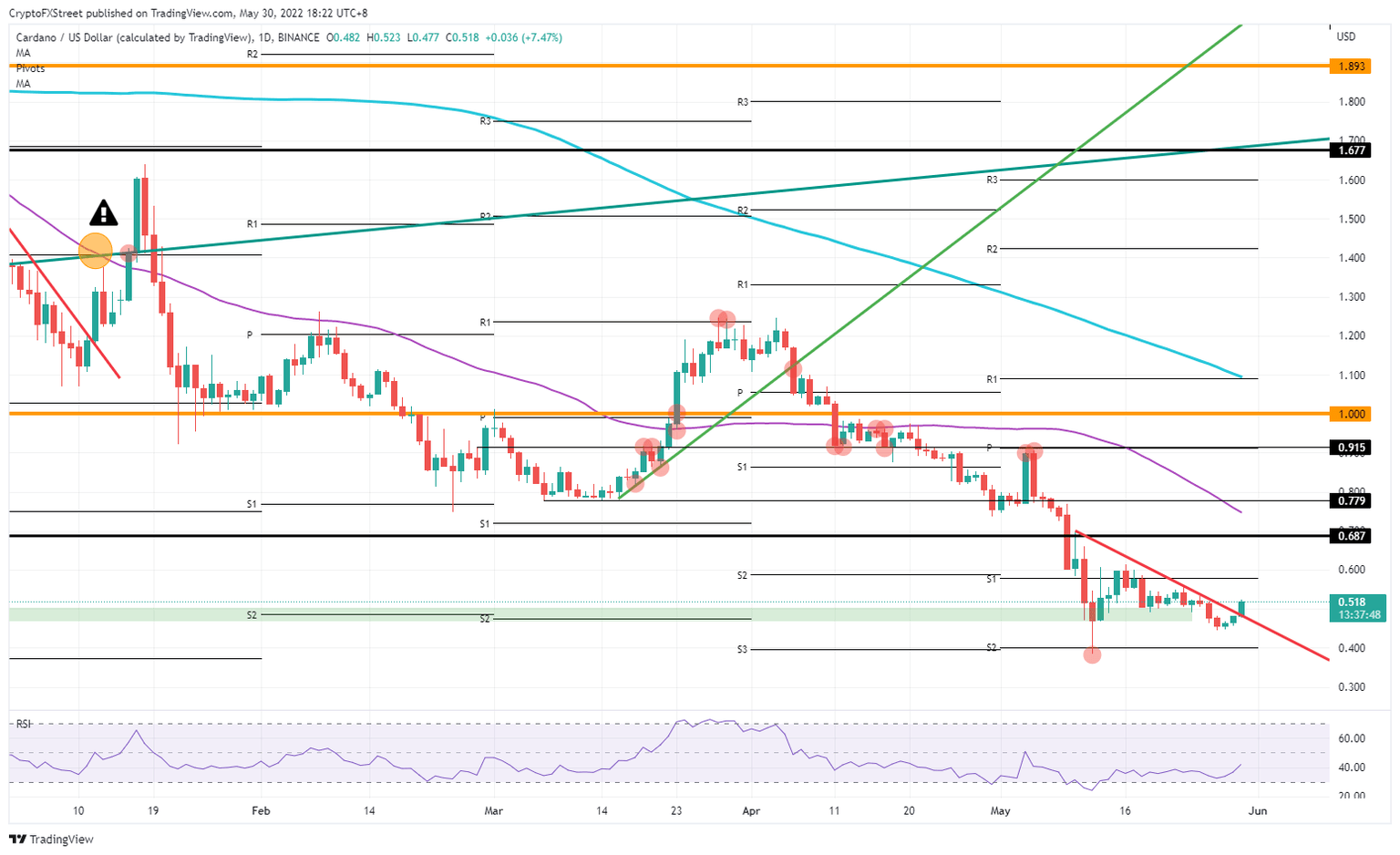Click the red circle cluster near the mid-April pivot
Viewport: 1400px width, 855px height.
(x=840, y=445)
